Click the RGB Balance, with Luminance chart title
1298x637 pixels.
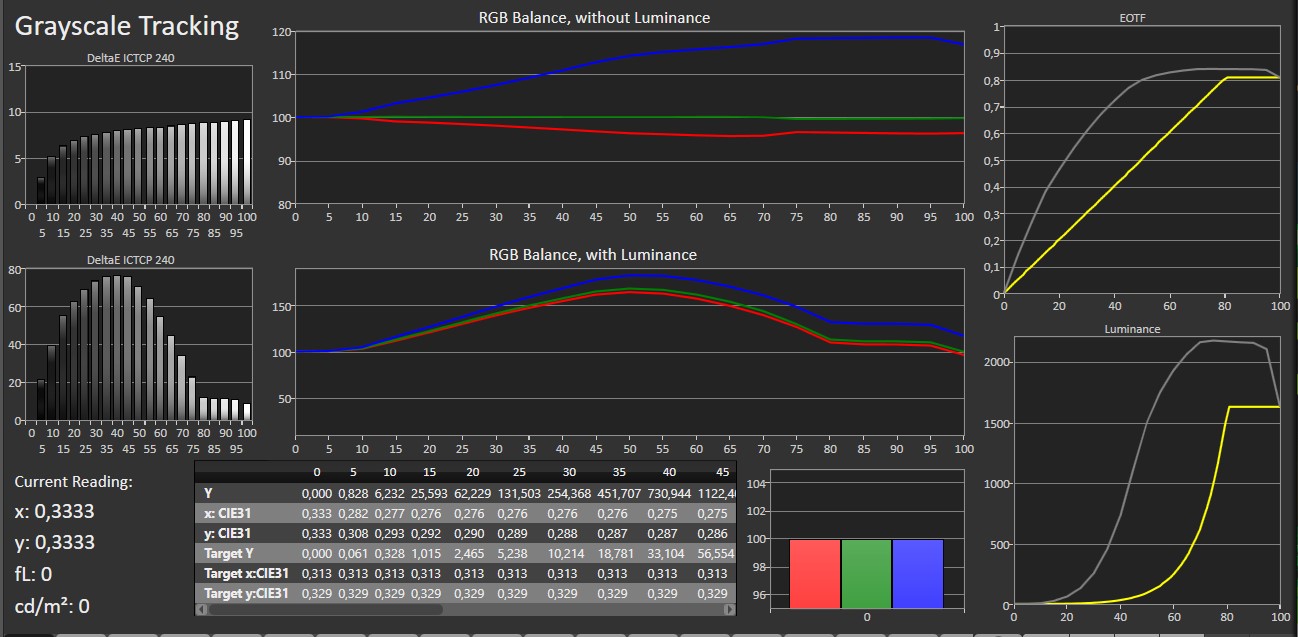click(x=593, y=254)
